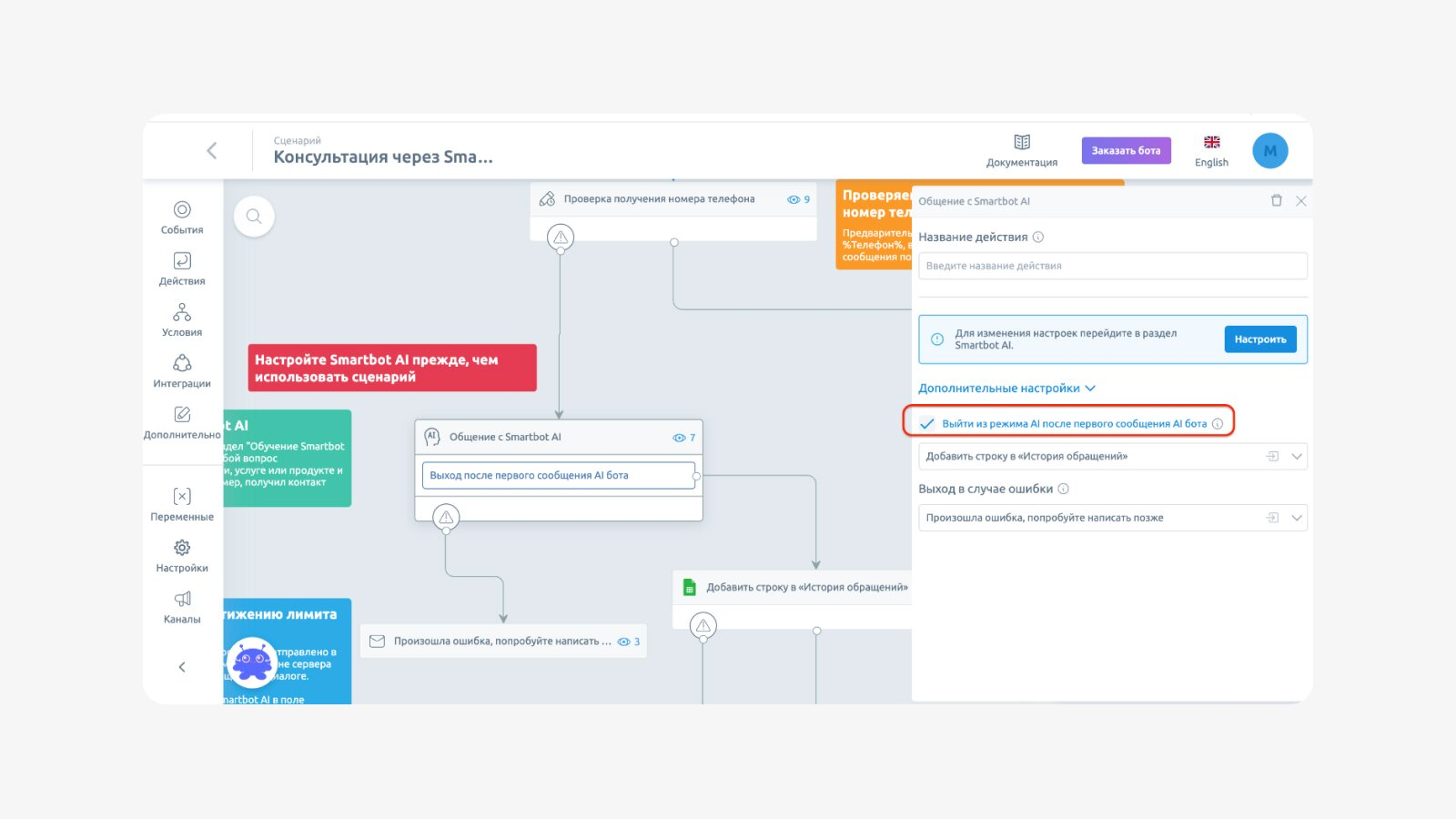The image size is (1456, 819).
Task: Open the Variables (Переменные) sidebar panel
Action: coord(182,503)
